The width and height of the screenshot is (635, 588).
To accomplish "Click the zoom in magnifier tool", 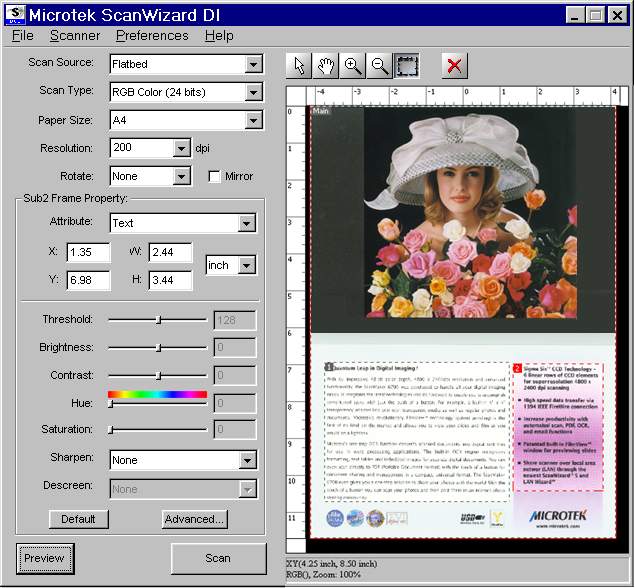I will click(353, 66).
